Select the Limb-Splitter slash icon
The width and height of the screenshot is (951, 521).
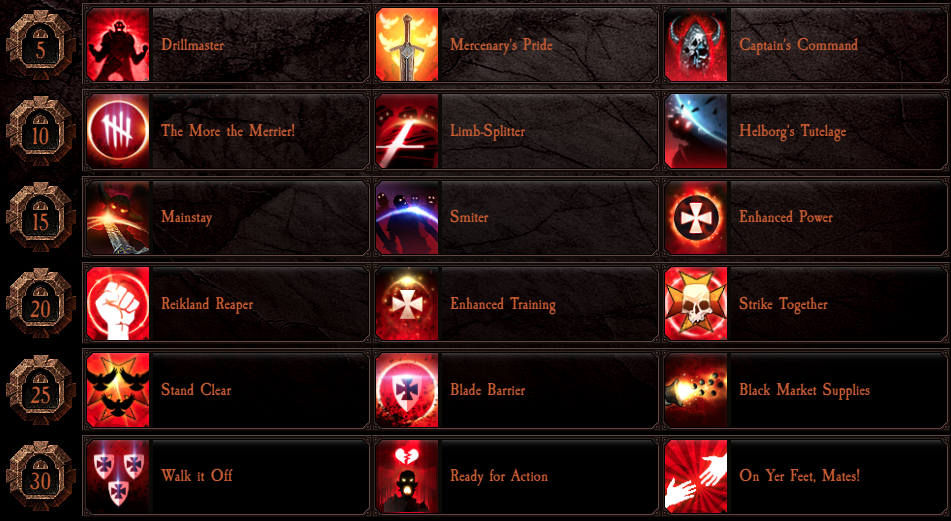[407, 131]
